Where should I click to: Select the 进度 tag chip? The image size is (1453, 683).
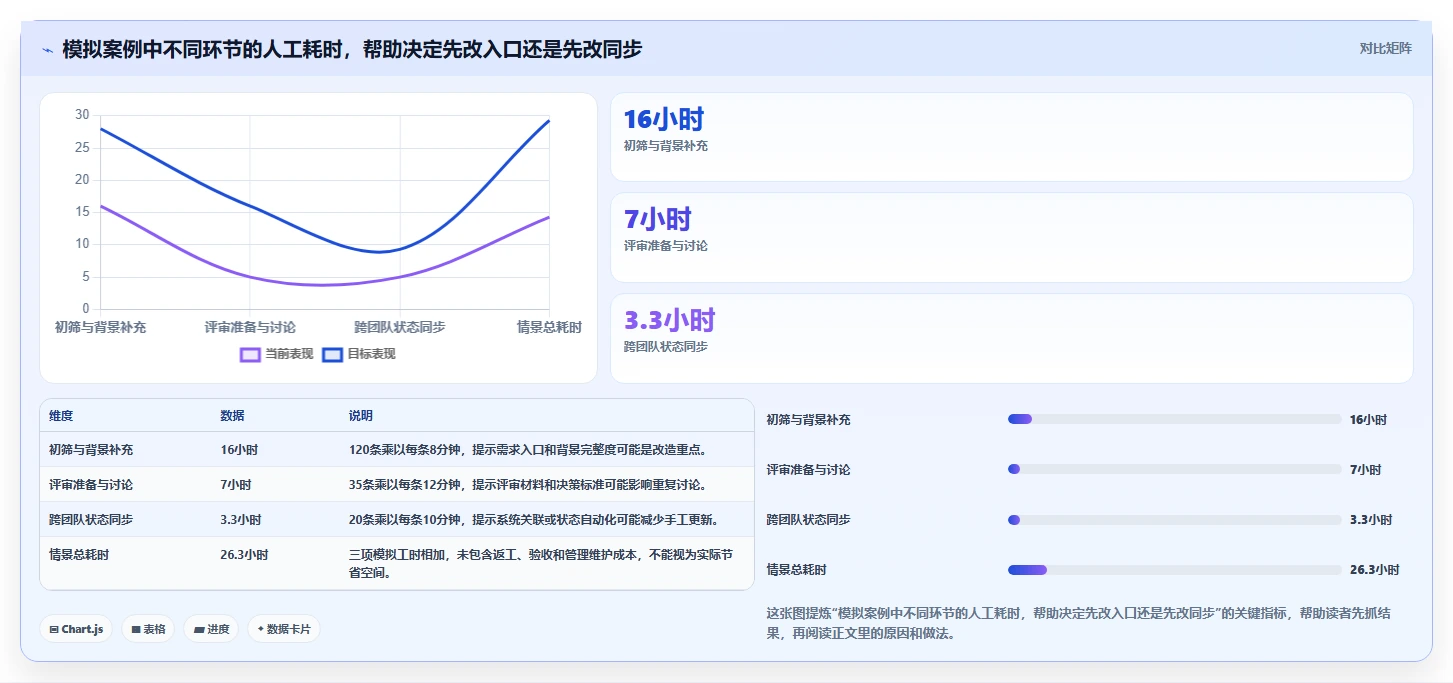(x=211, y=629)
